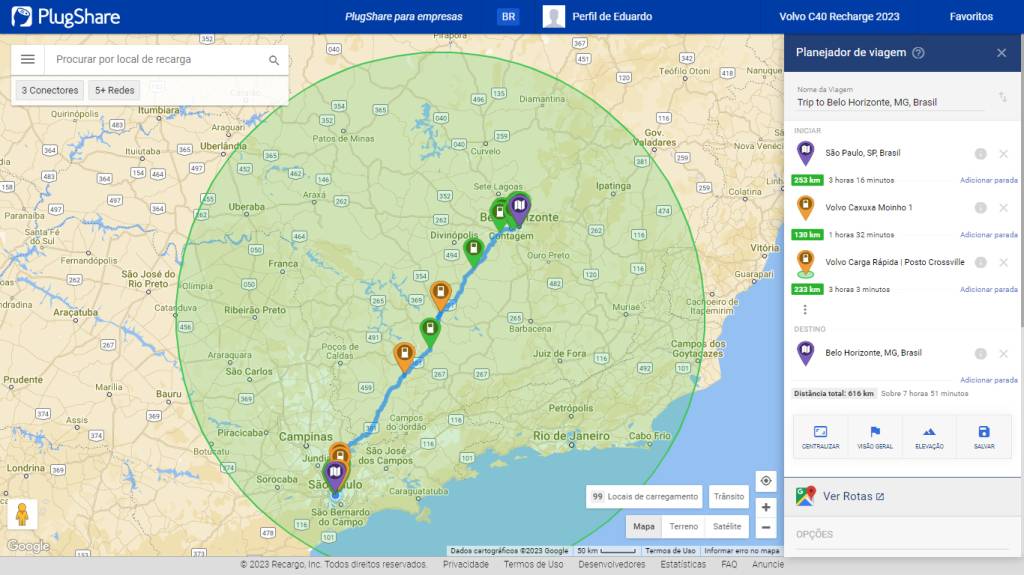Open Favoritos
Viewport: 1024px width, 575px height.
click(971, 16)
